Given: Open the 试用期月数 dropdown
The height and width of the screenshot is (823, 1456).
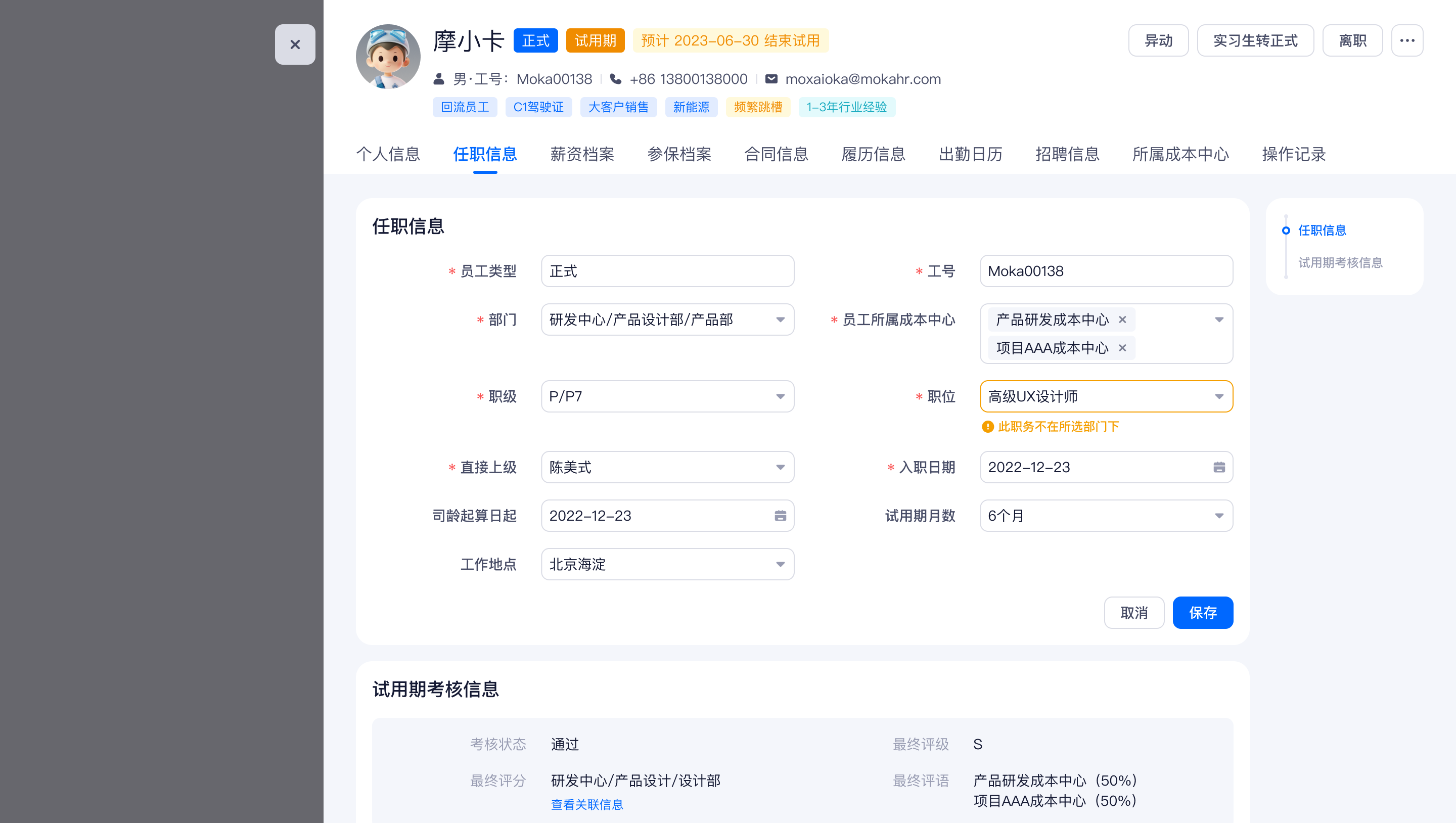Looking at the screenshot, I should click(x=1218, y=516).
